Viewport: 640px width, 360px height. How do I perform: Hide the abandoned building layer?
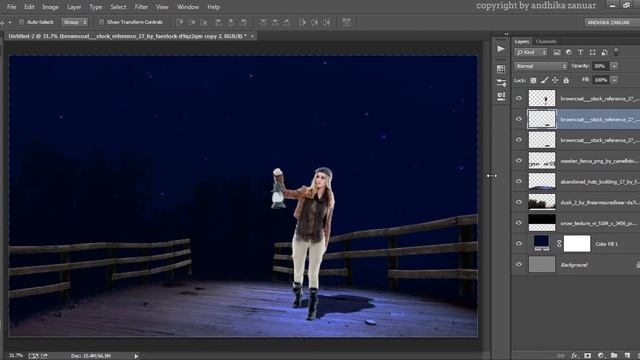pyautogui.click(x=519, y=182)
